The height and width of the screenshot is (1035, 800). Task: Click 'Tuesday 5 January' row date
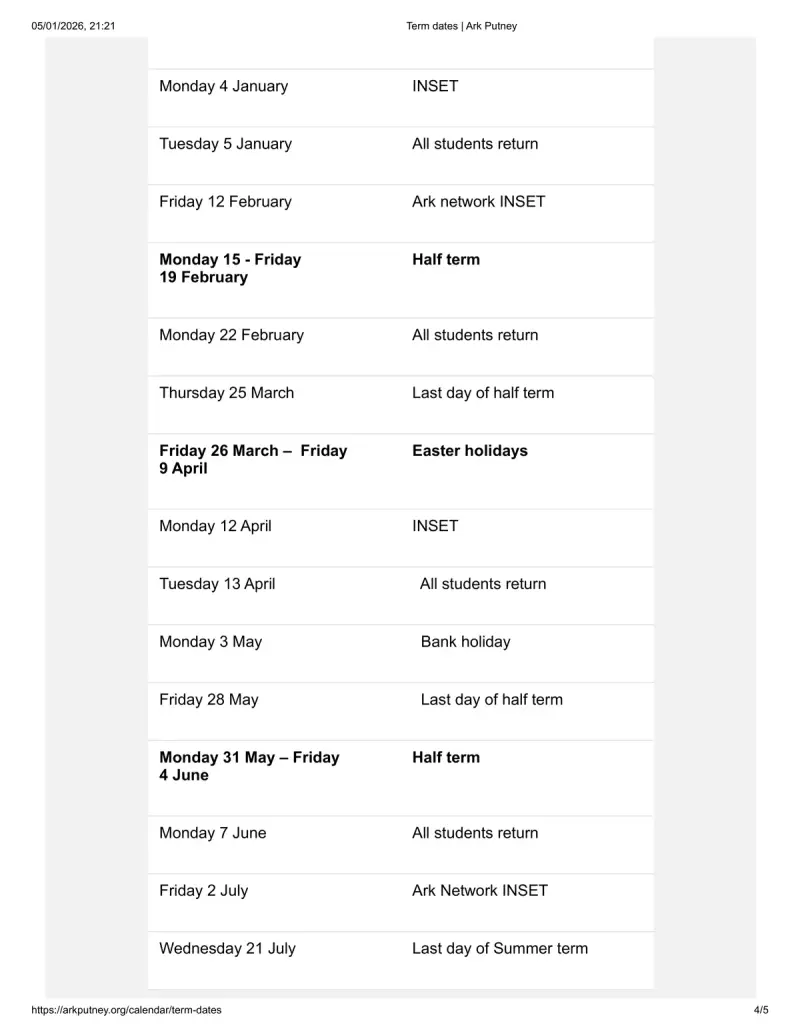tap(226, 144)
